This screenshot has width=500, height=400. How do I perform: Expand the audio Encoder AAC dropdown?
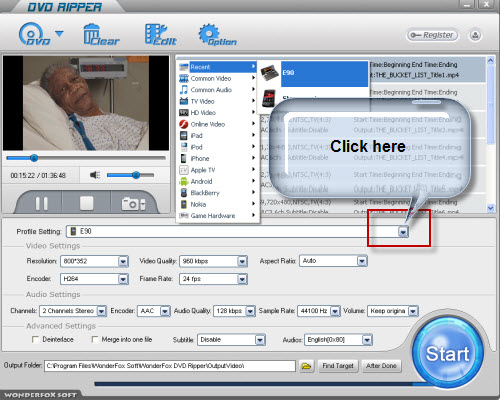[x=165, y=311]
